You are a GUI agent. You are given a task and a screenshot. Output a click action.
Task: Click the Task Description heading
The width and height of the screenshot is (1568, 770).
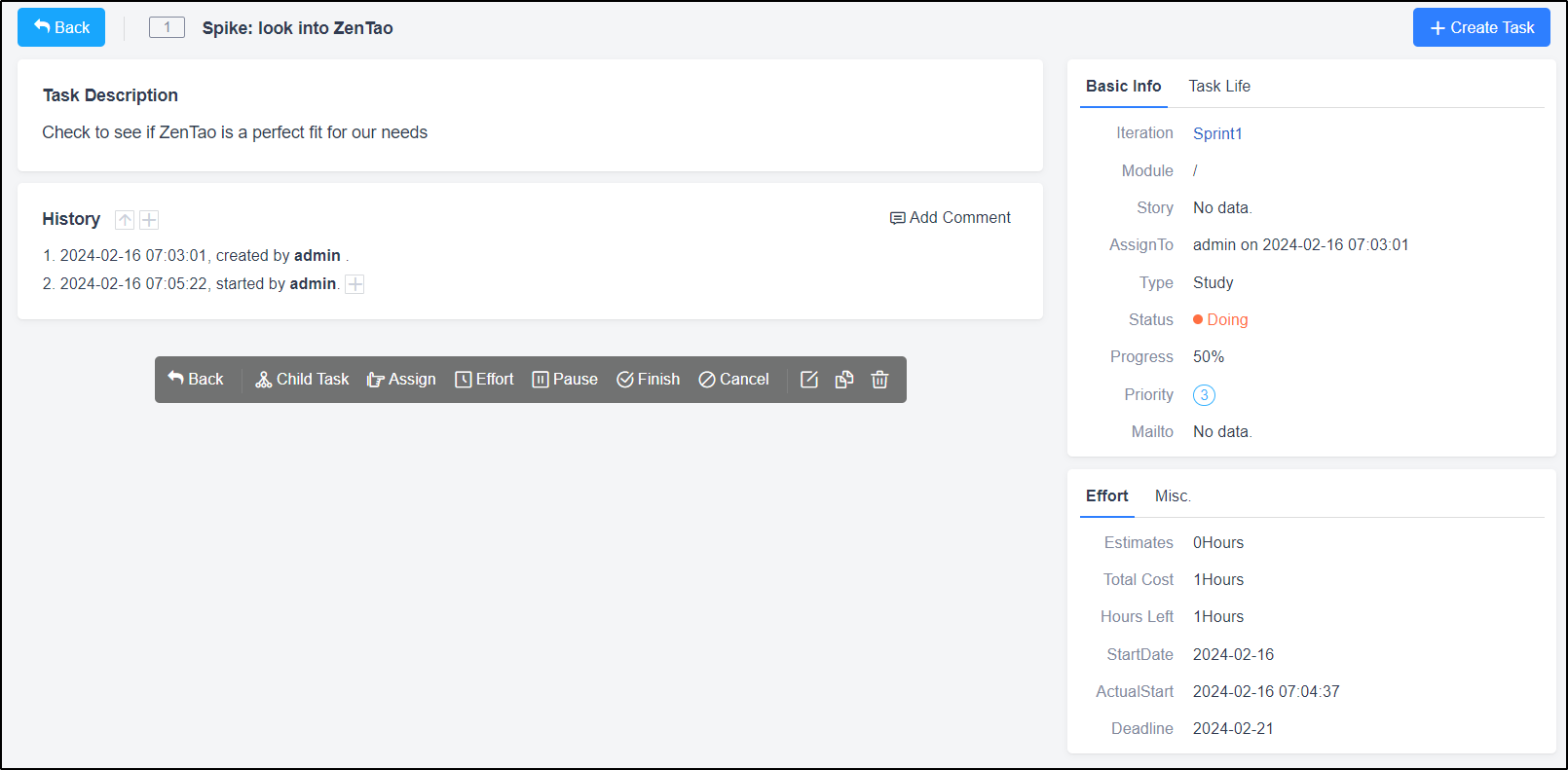click(110, 95)
